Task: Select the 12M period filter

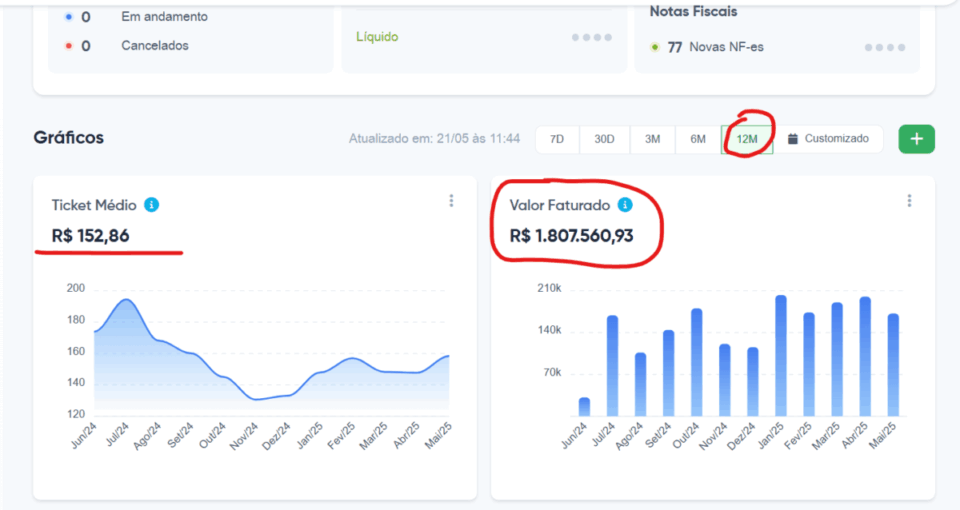Action: (x=747, y=139)
